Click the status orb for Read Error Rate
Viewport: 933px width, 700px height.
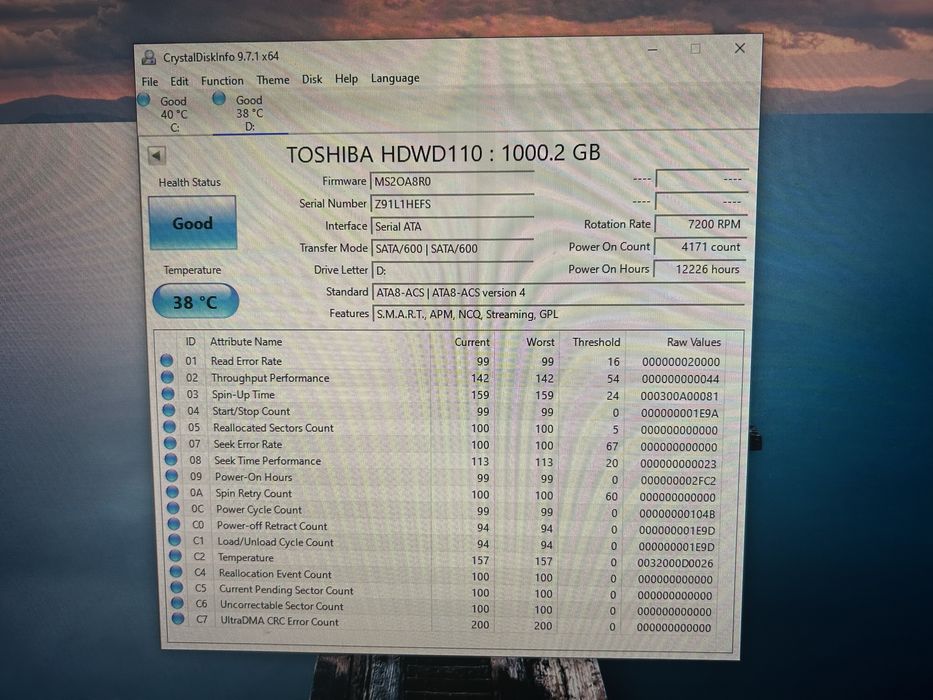coord(167,360)
